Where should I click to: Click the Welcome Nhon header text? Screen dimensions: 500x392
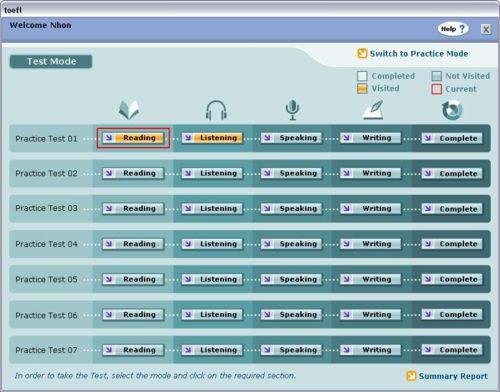[x=40, y=25]
